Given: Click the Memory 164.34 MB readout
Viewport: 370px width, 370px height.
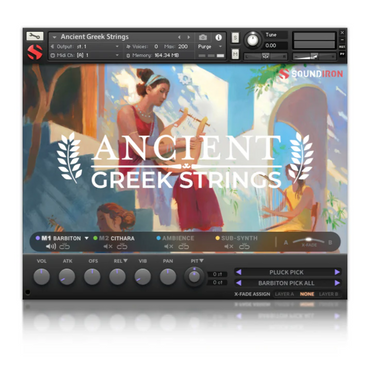Looking at the screenshot, I should (x=153, y=55).
